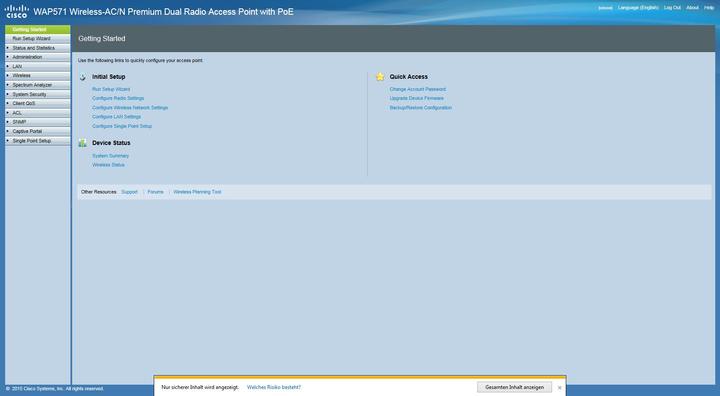This screenshot has width=720, height=396.
Task: Open Configure Radio Settings link
Action: [x=118, y=98]
